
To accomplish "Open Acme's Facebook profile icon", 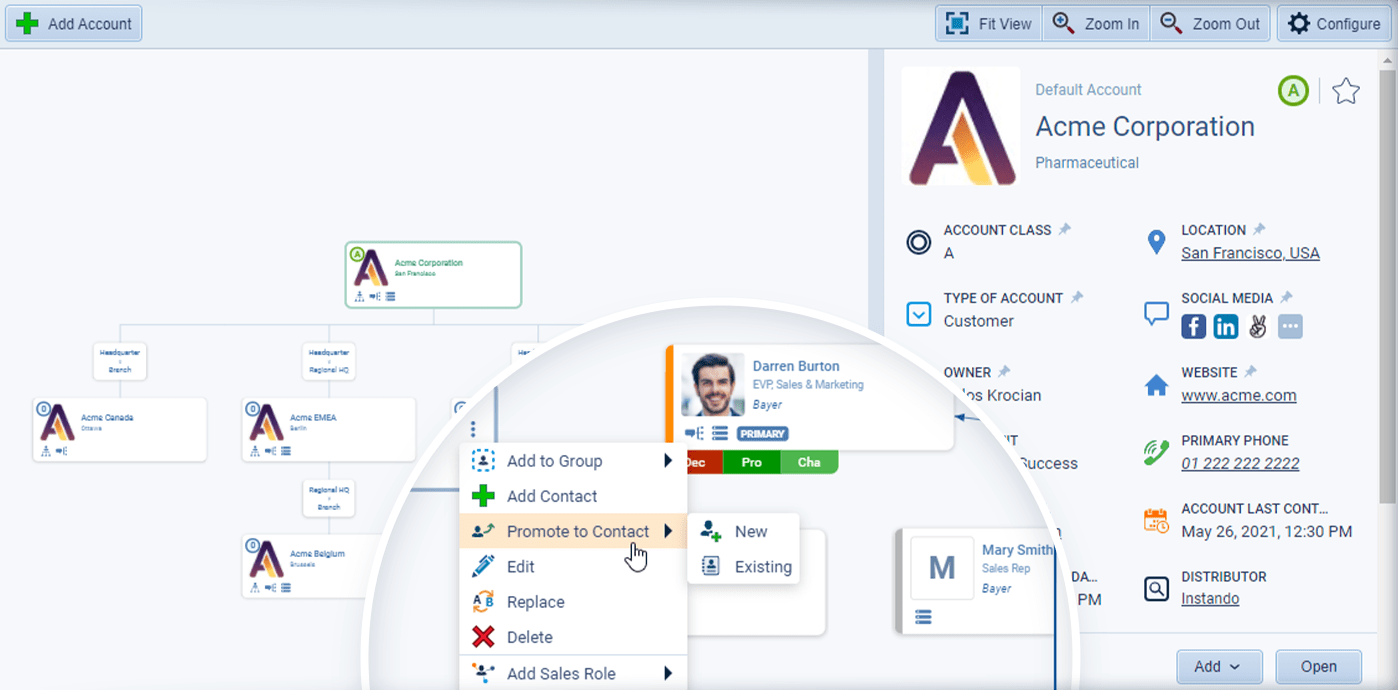I will 1193,325.
